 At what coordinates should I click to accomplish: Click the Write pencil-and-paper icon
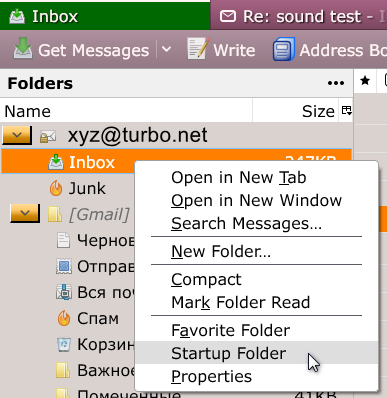[198, 49]
